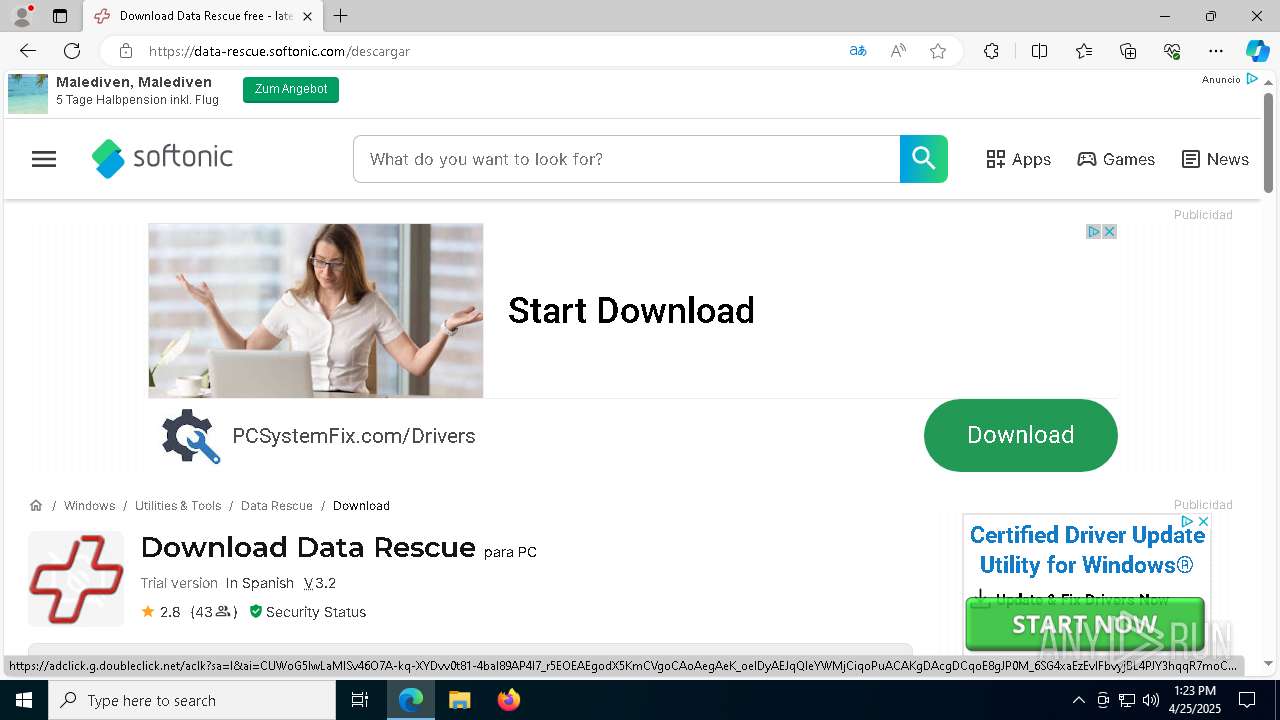1280x720 pixels.
Task: Click the Zum Angebot ad button
Action: point(291,90)
